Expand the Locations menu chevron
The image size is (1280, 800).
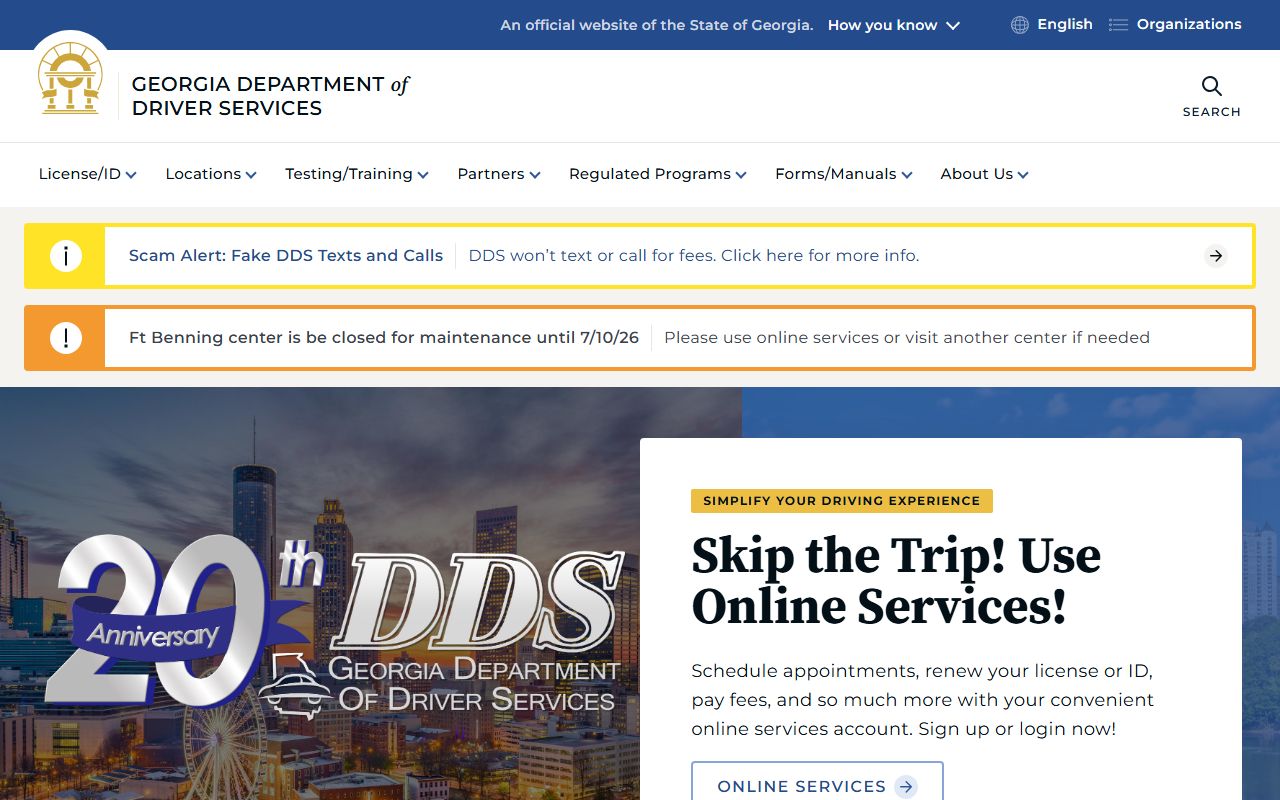coord(251,175)
